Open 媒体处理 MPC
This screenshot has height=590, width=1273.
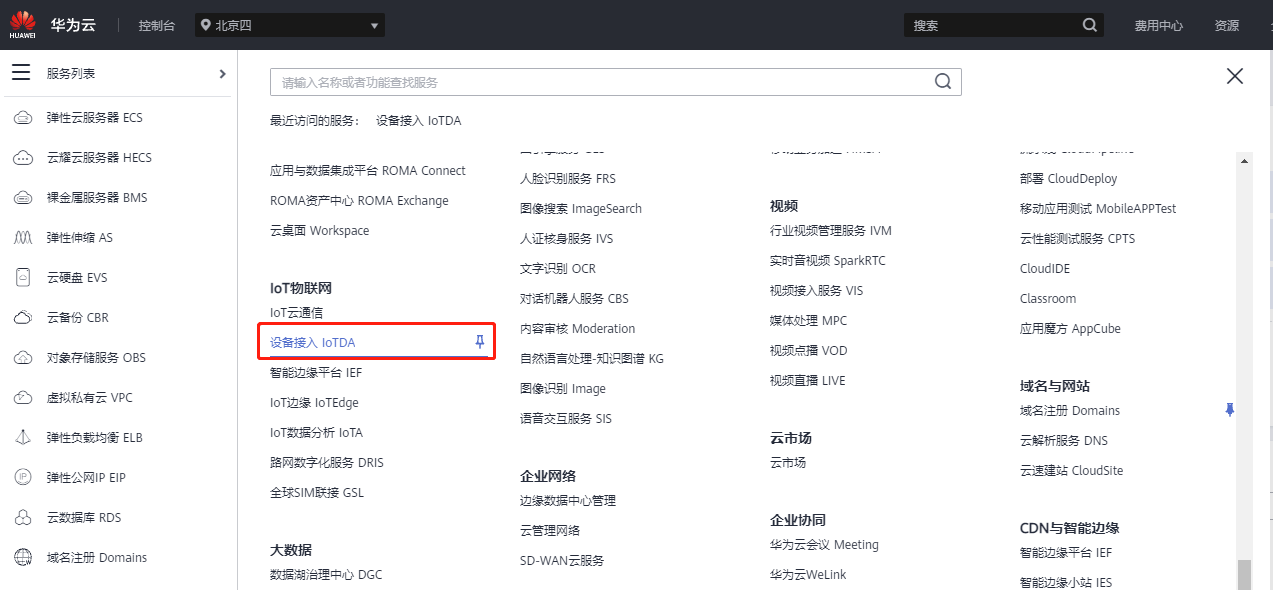(808, 320)
